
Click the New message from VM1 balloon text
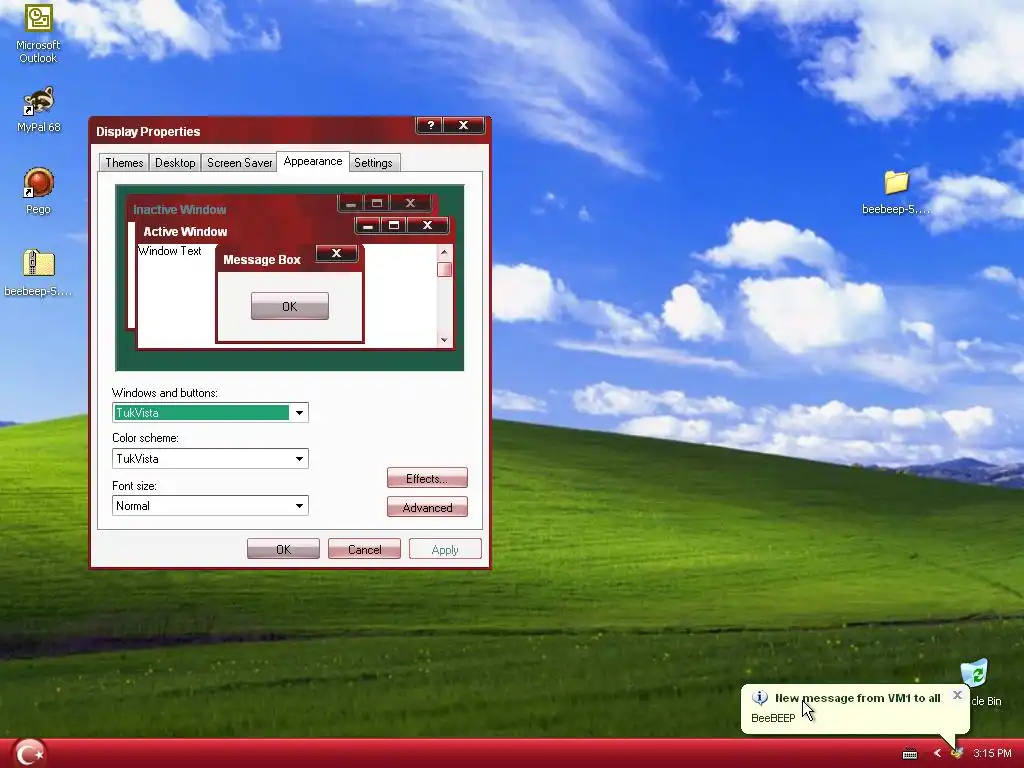[857, 698]
